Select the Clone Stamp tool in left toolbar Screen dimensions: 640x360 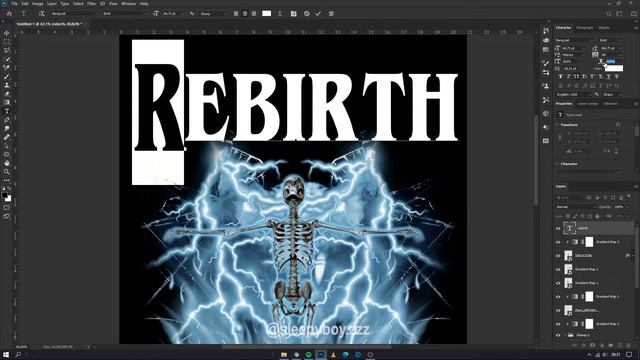pyautogui.click(x=7, y=85)
